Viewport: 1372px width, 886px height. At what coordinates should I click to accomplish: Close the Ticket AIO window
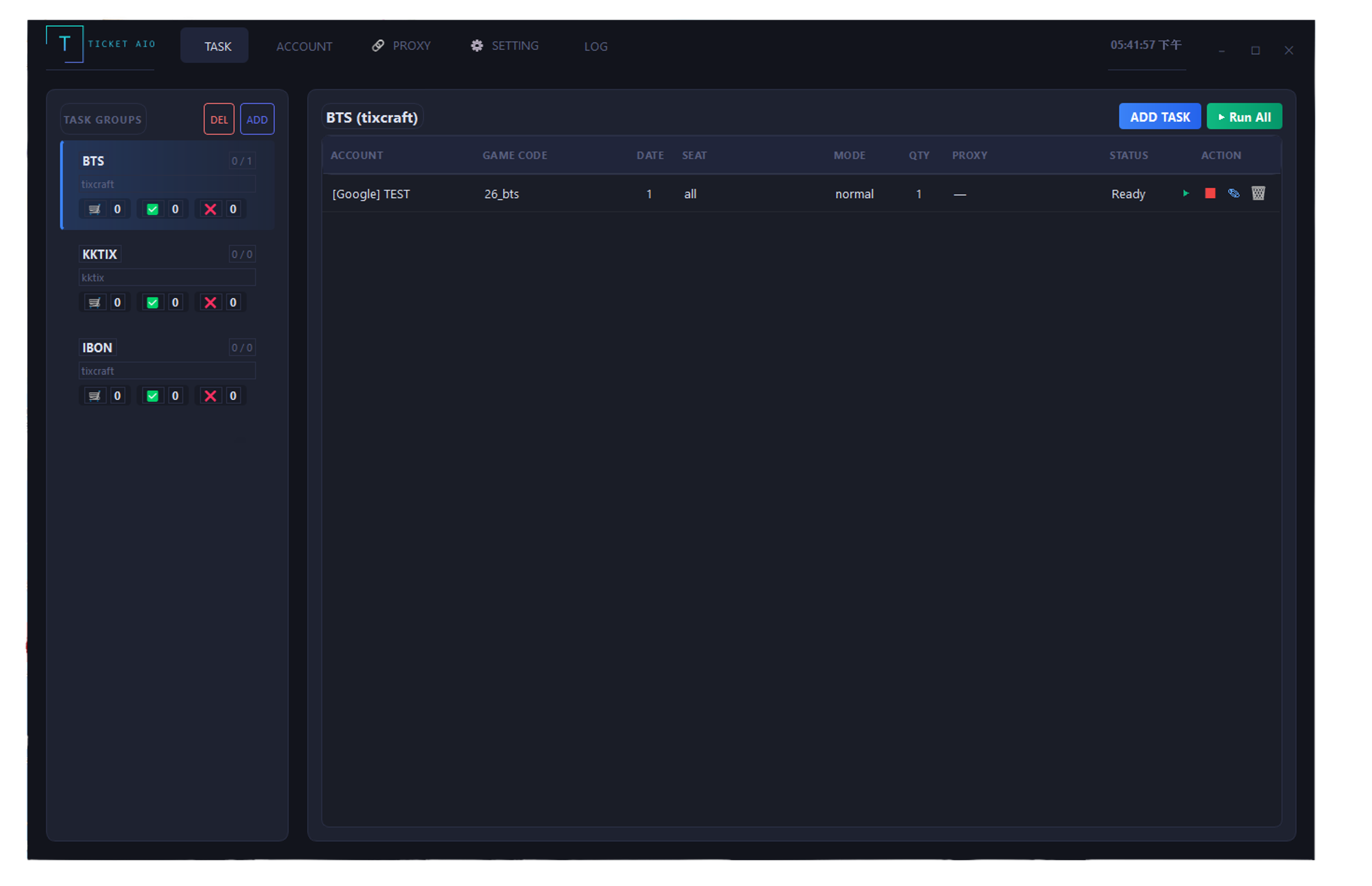1289,50
